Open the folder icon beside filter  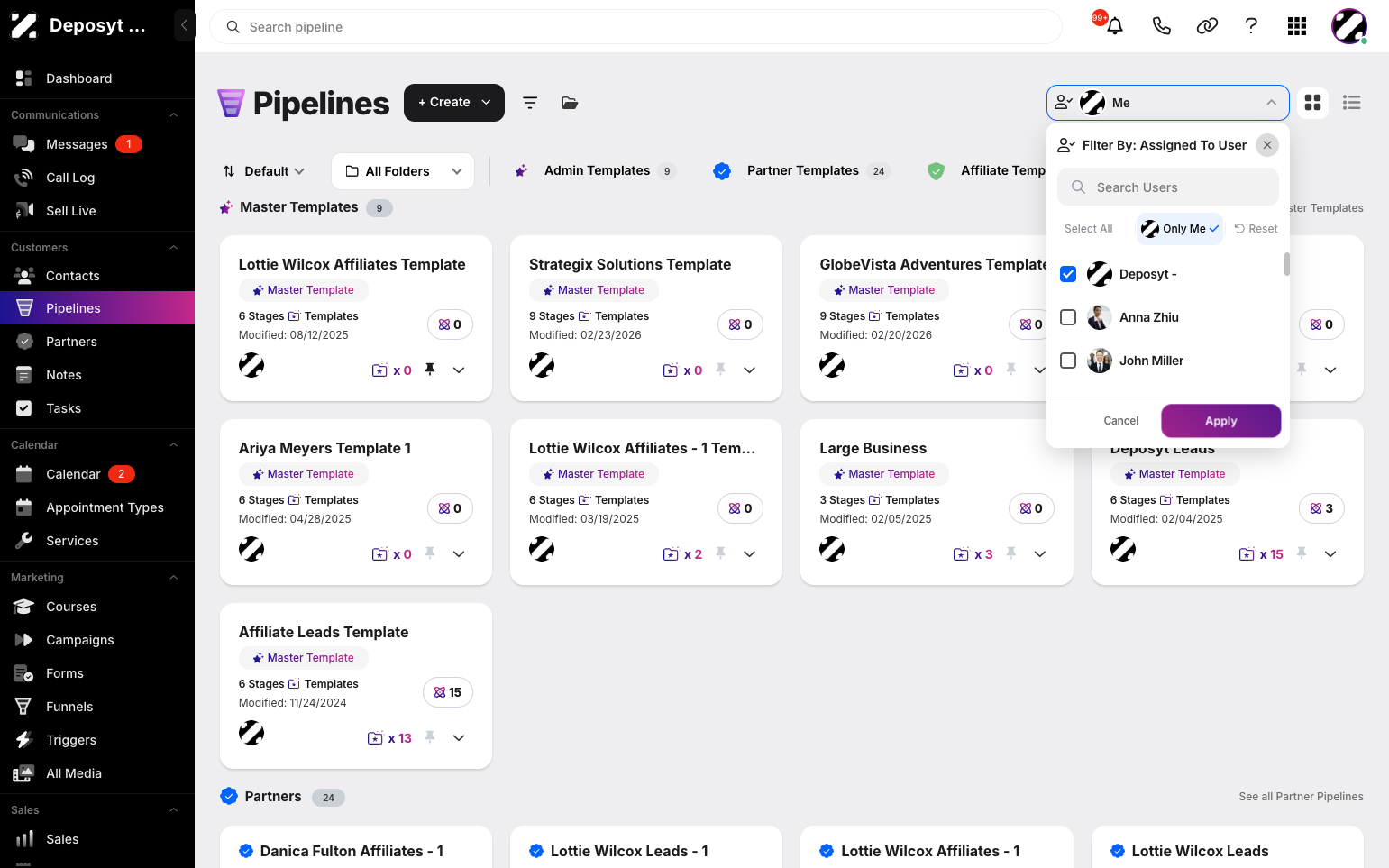tap(570, 103)
